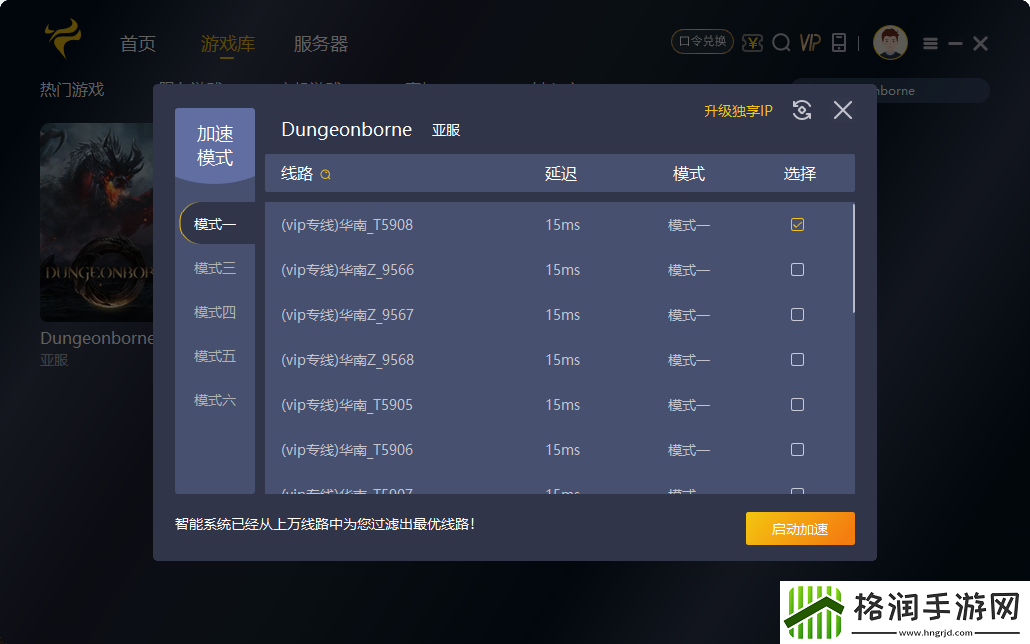This screenshot has height=644, width=1030.
Task: Enable the 华南_T5905 route checkbox
Action: tap(797, 404)
